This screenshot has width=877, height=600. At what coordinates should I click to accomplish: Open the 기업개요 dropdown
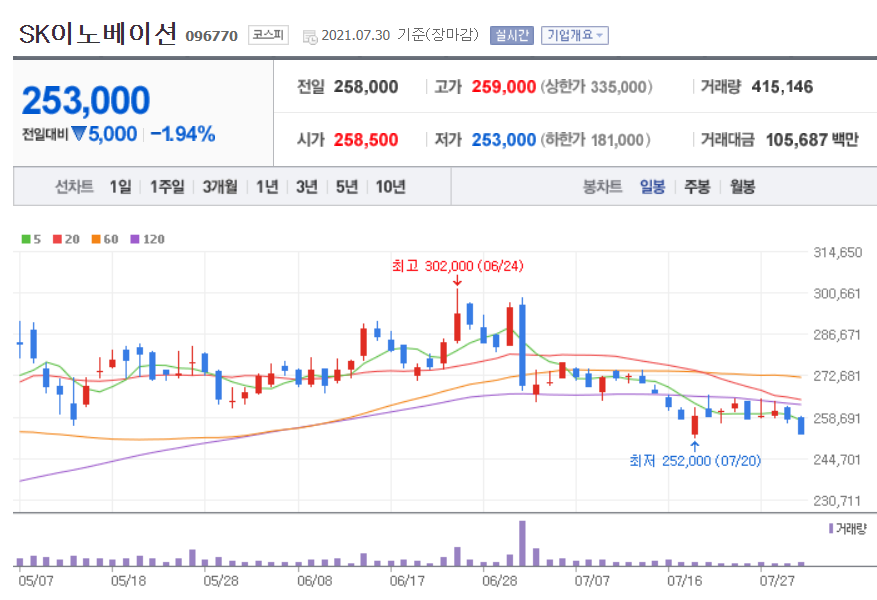(x=574, y=35)
